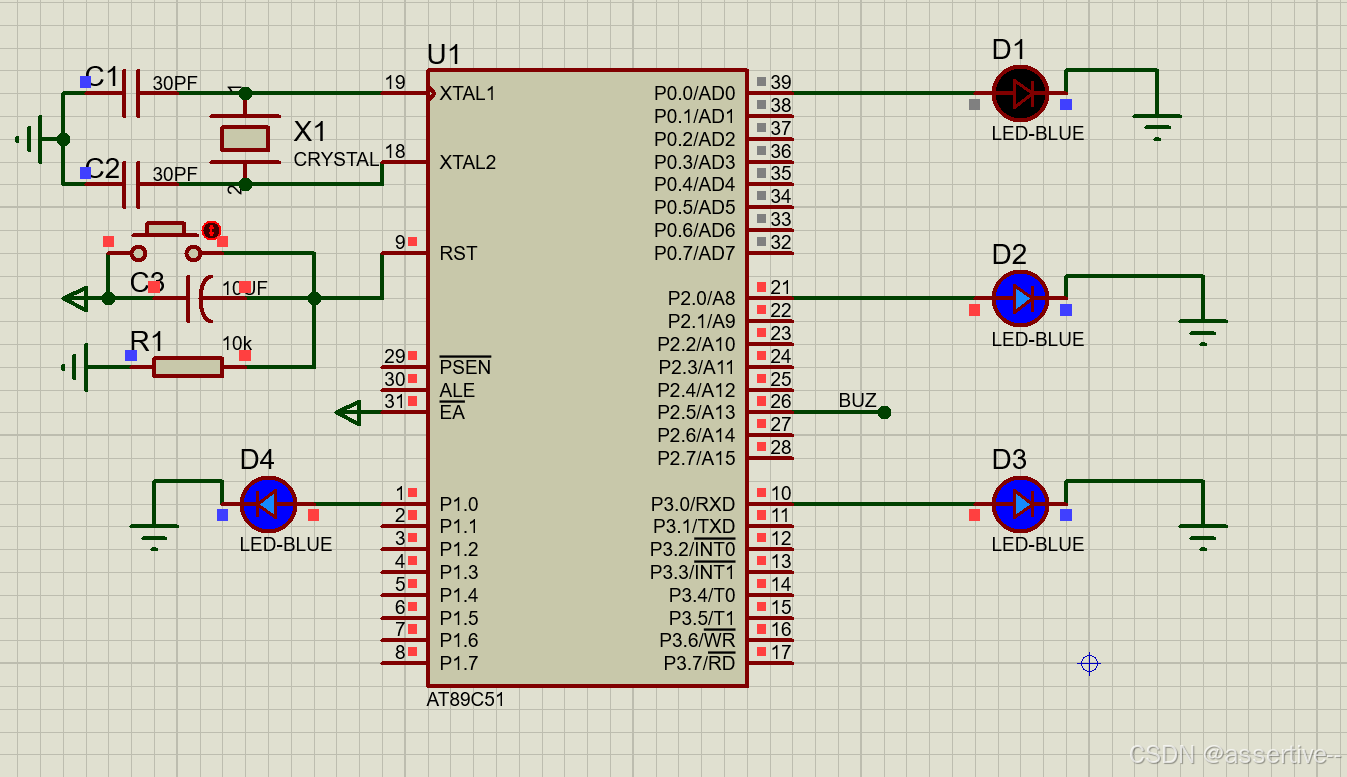Click the red actuator dot on push button
The width and height of the screenshot is (1347, 777).
coord(211,230)
